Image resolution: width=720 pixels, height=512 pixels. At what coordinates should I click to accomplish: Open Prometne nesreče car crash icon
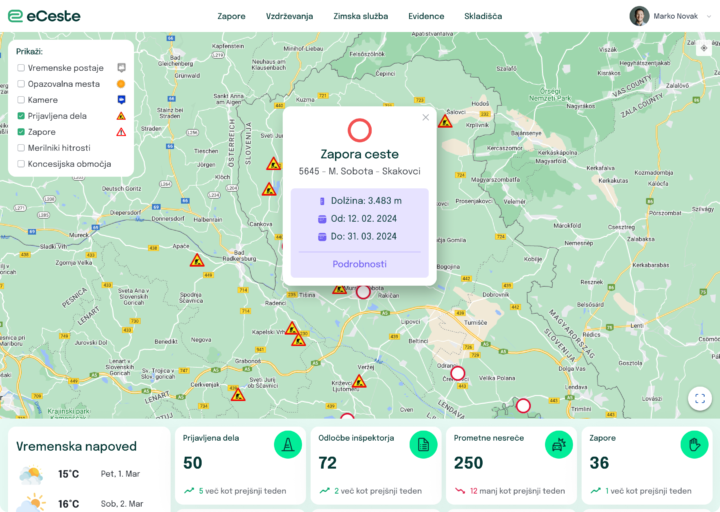(x=559, y=444)
